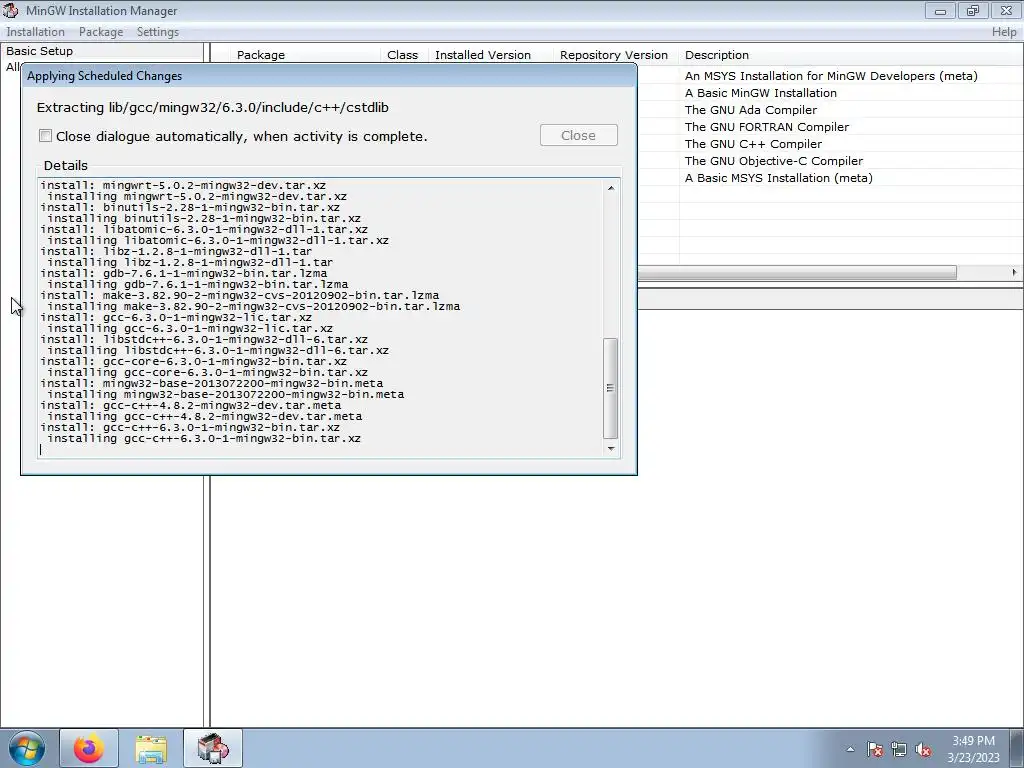Select 'The GNU FORTRAN Compiler' row

pos(766,127)
